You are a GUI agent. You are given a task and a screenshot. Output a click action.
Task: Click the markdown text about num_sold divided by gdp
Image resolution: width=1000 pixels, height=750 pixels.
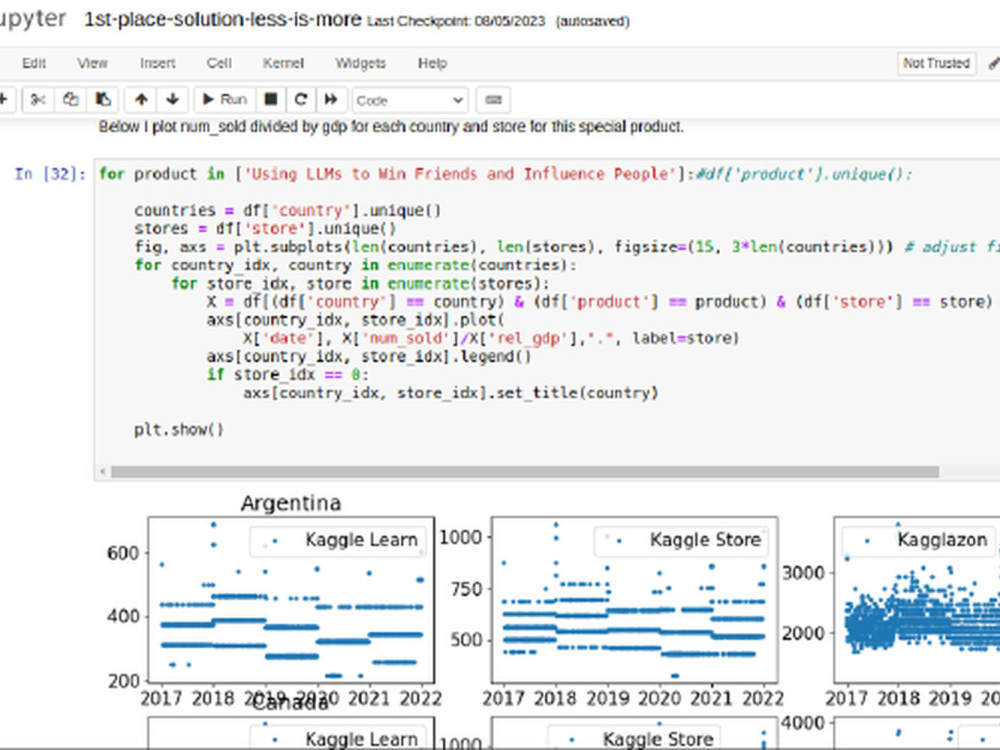coord(390,127)
